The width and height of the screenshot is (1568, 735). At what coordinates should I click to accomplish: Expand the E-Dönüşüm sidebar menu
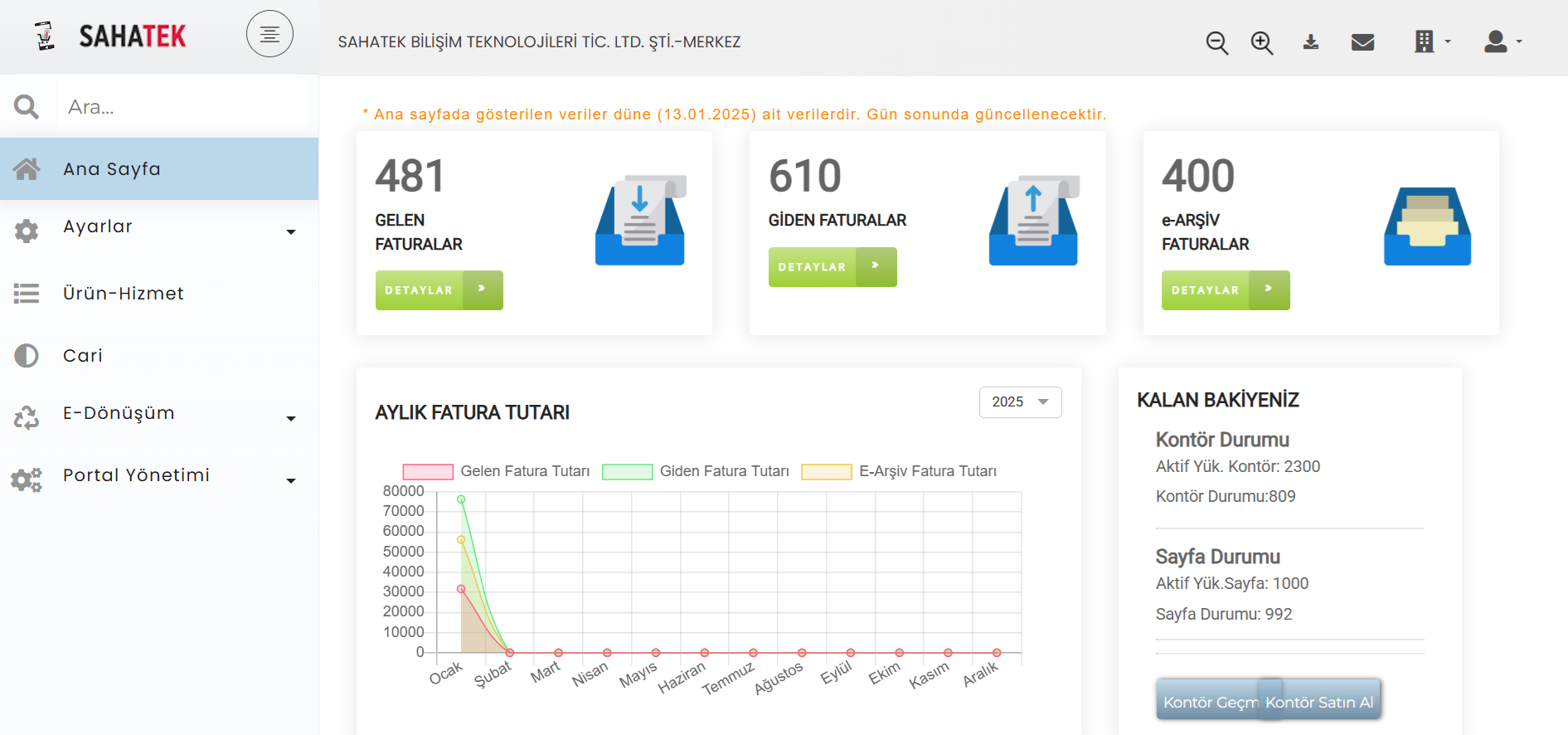(x=159, y=414)
